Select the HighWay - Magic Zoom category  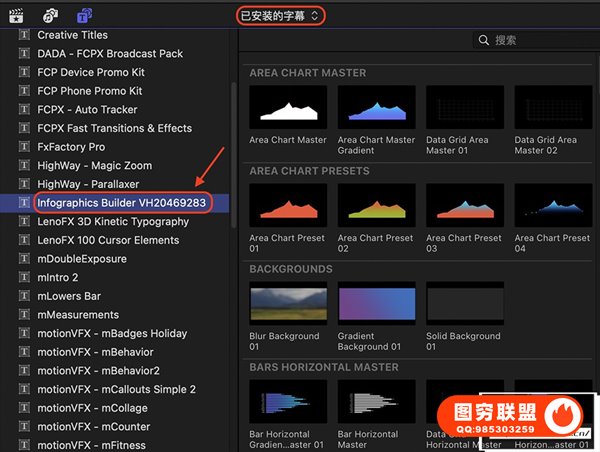point(95,165)
